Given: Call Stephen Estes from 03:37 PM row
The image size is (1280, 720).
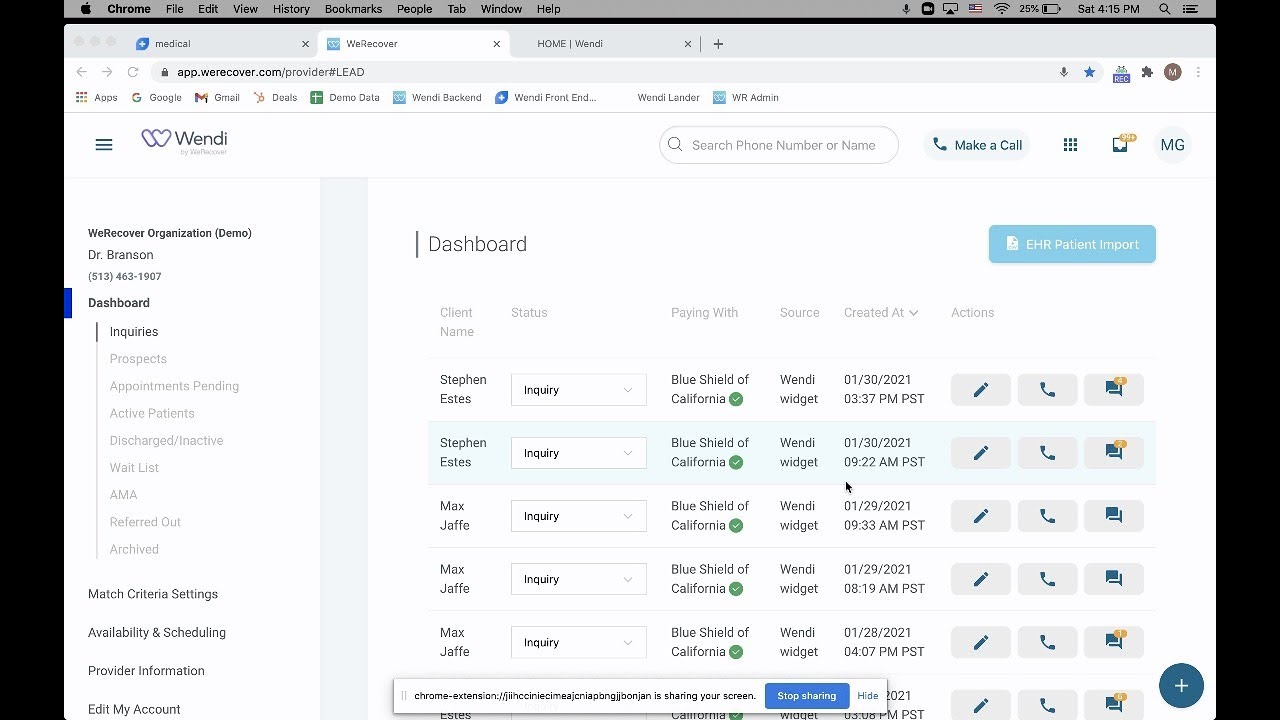Looking at the screenshot, I should coord(1047,390).
